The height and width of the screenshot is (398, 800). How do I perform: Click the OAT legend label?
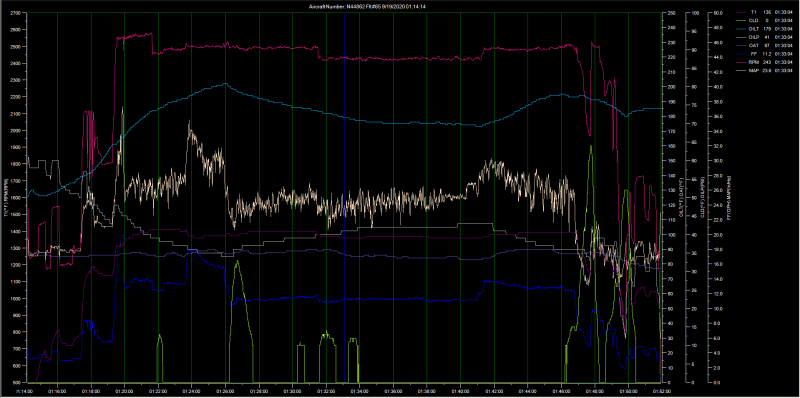pos(753,45)
